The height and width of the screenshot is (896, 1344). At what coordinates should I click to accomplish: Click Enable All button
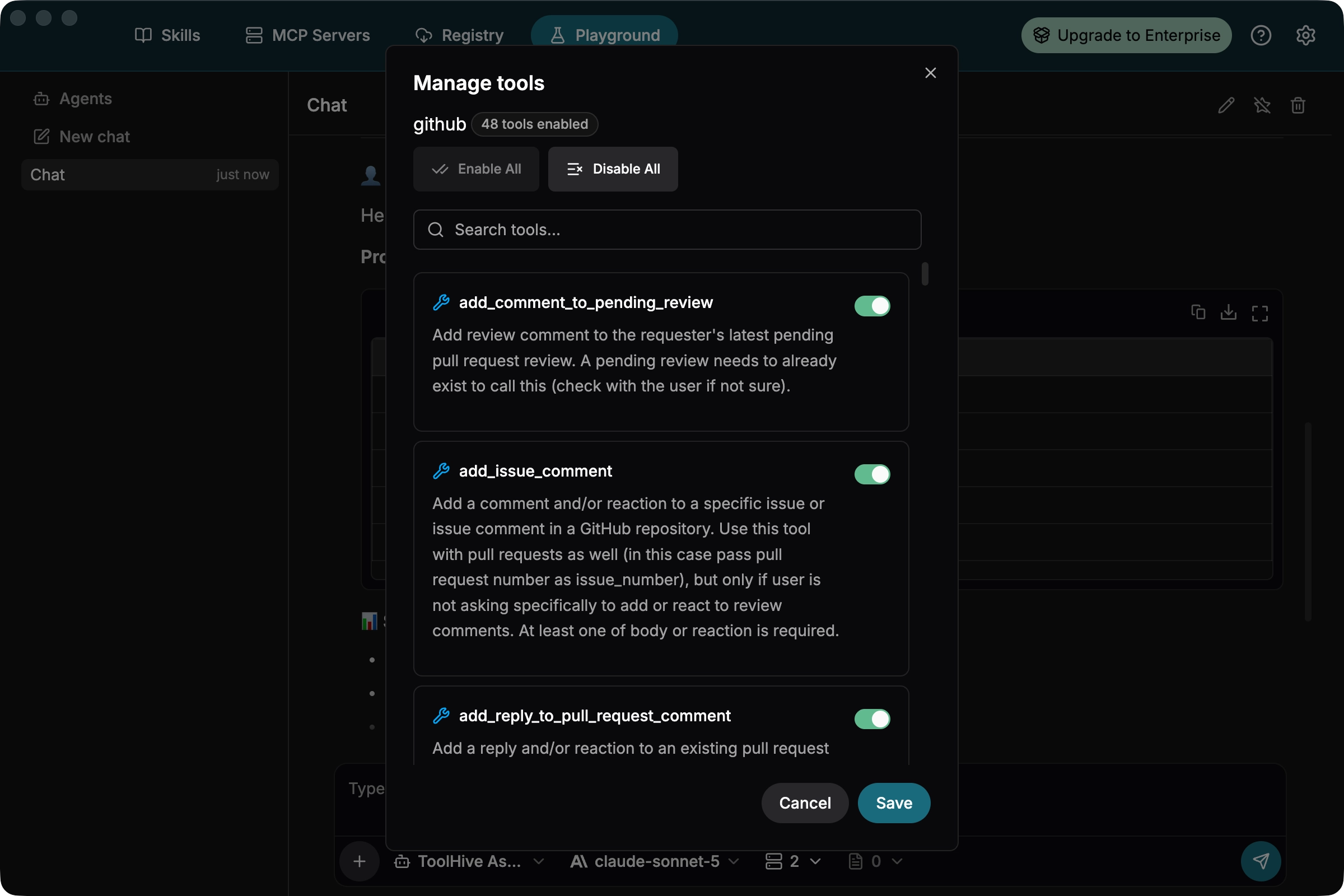tap(476, 169)
